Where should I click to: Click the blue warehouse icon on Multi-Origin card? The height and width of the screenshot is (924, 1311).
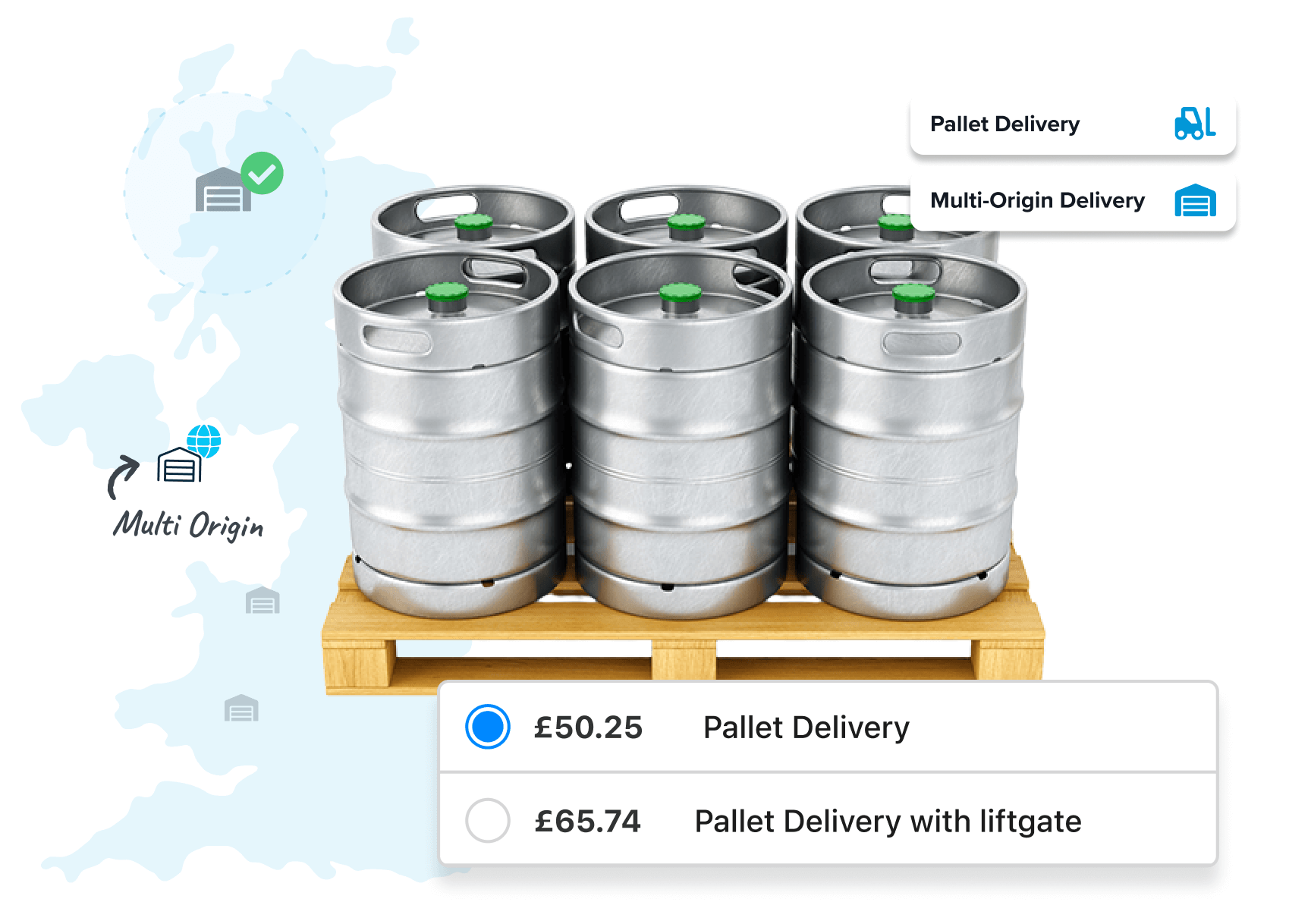coord(1195,200)
